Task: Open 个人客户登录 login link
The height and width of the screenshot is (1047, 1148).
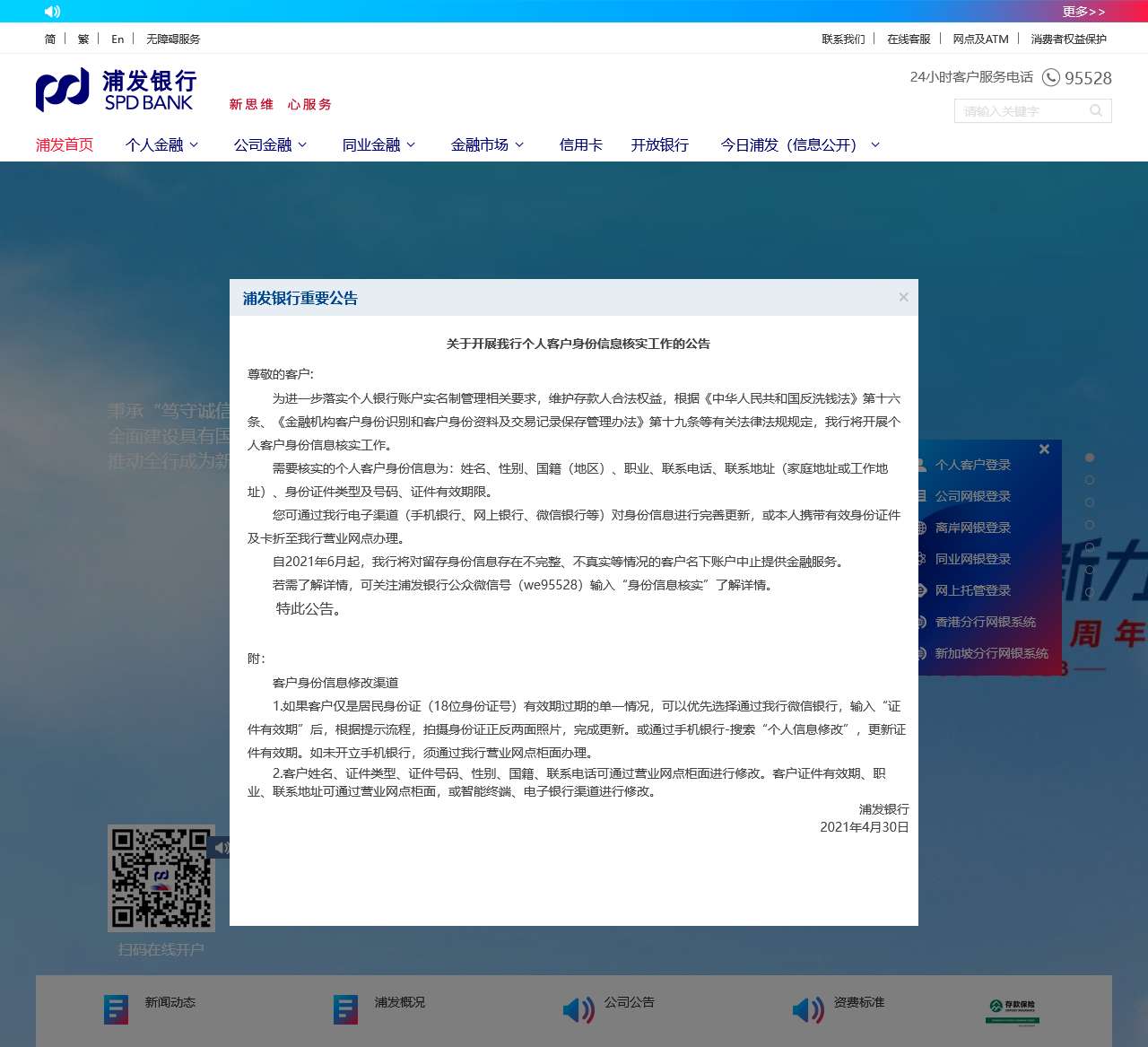Action: [x=972, y=465]
